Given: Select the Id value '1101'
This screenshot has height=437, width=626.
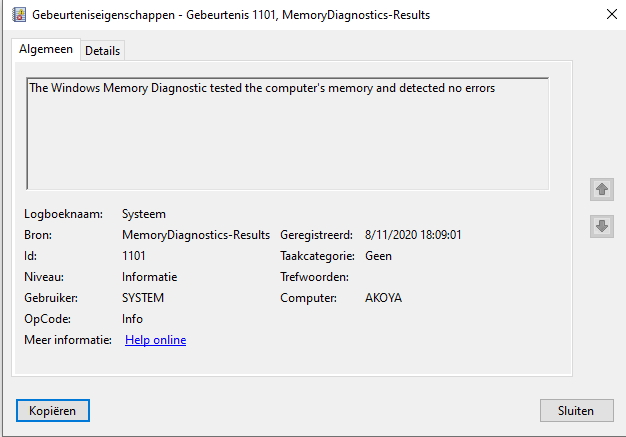Looking at the screenshot, I should click(x=134, y=256).
